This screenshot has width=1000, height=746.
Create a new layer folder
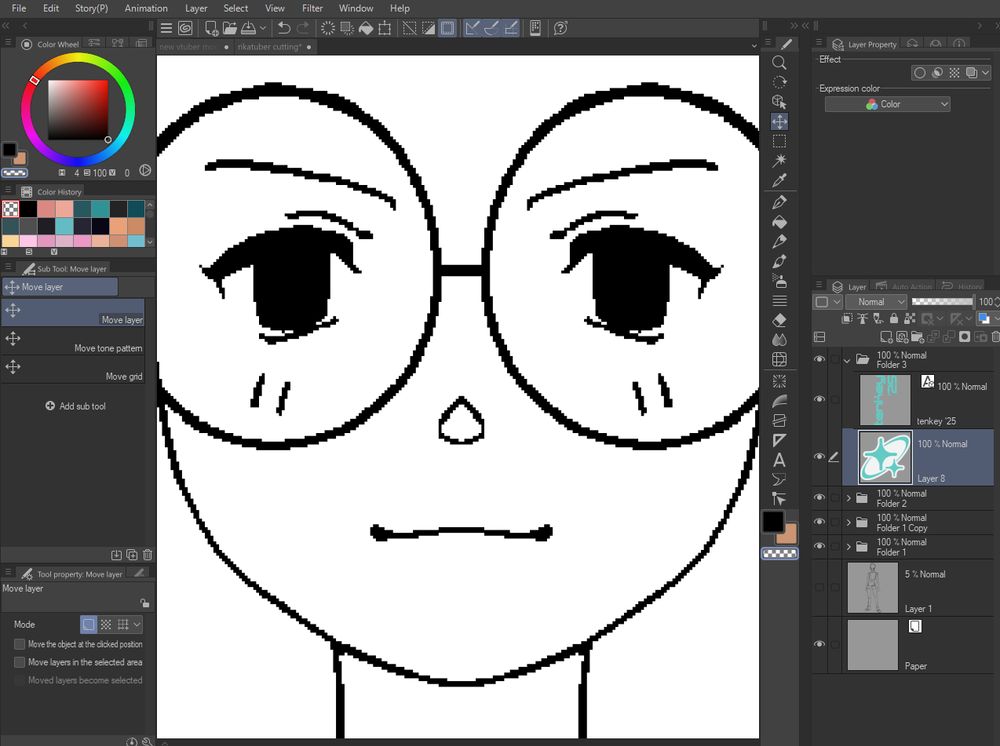917,337
